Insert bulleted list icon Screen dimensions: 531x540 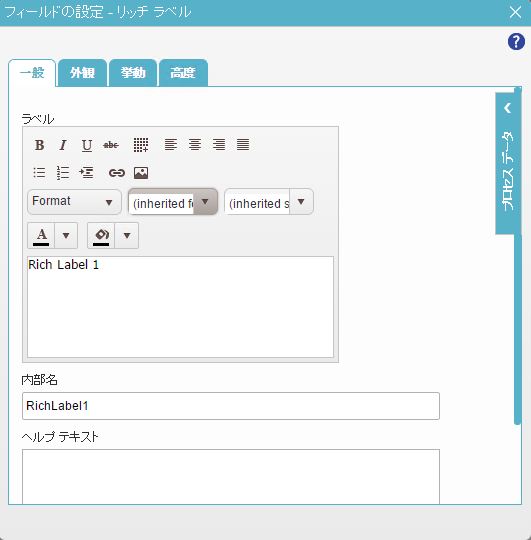[x=39, y=173]
